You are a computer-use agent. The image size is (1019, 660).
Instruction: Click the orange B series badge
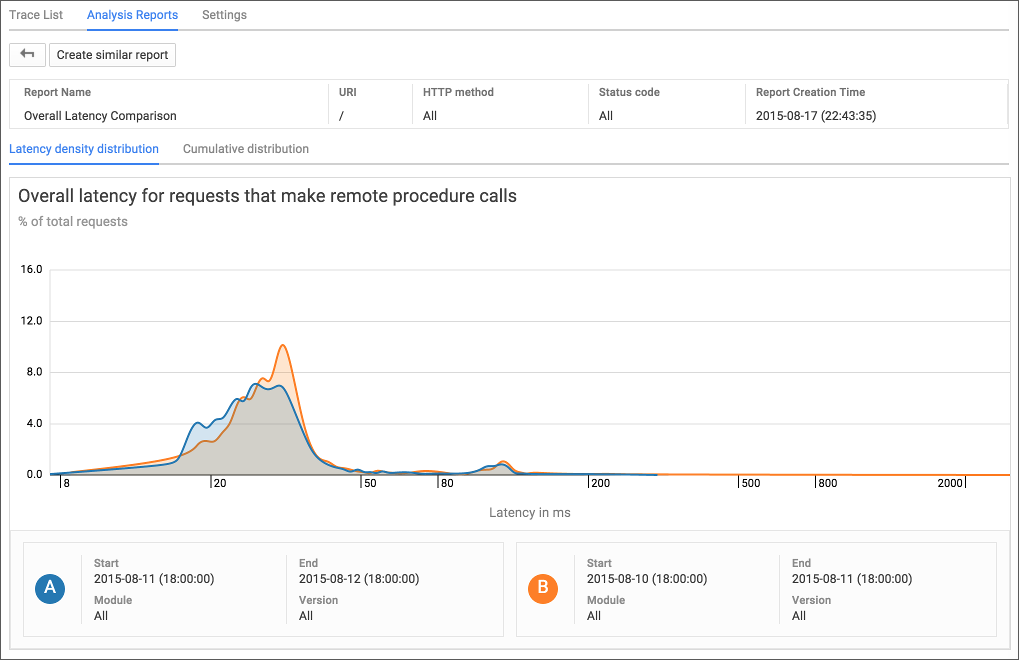click(542, 588)
